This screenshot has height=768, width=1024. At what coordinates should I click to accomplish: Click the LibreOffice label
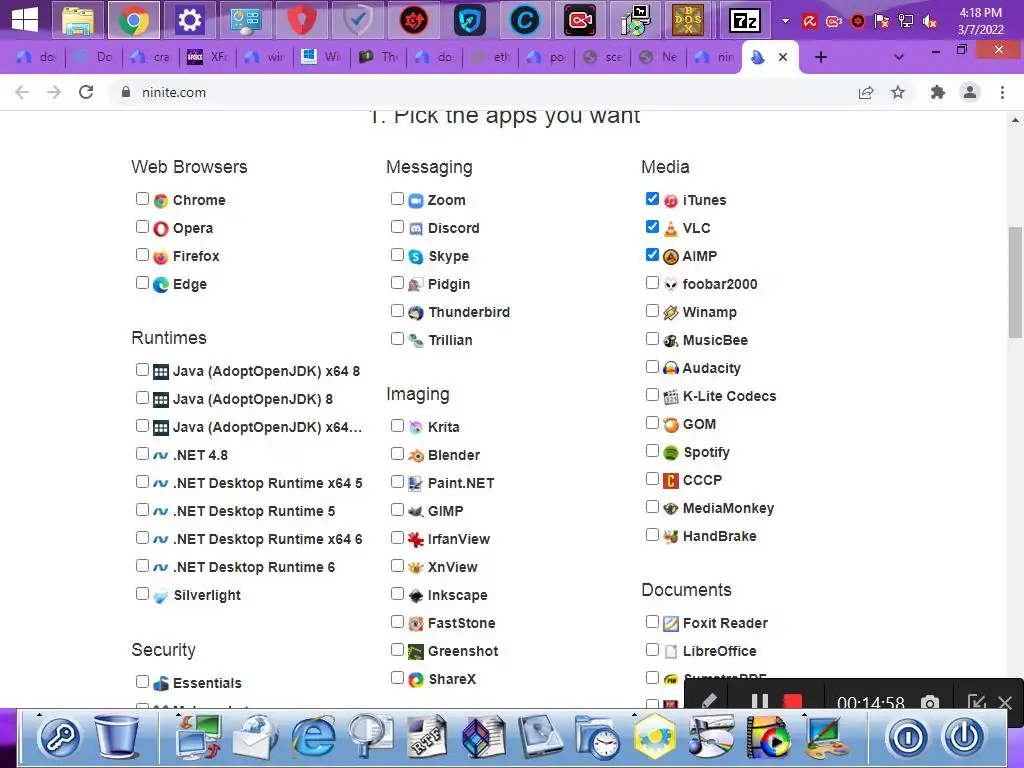point(720,651)
